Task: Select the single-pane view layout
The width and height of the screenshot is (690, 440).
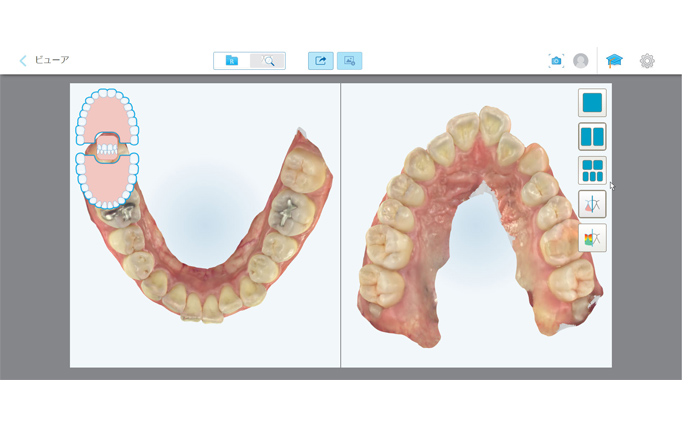Action: click(x=592, y=103)
